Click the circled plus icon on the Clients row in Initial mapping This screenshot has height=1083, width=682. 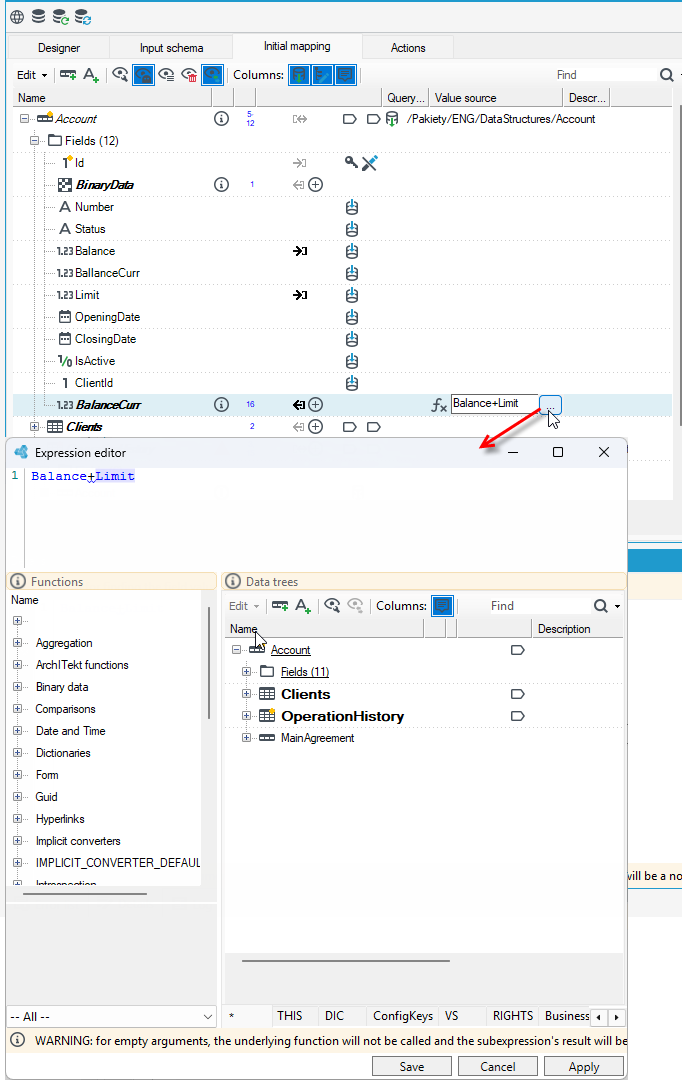(x=316, y=427)
